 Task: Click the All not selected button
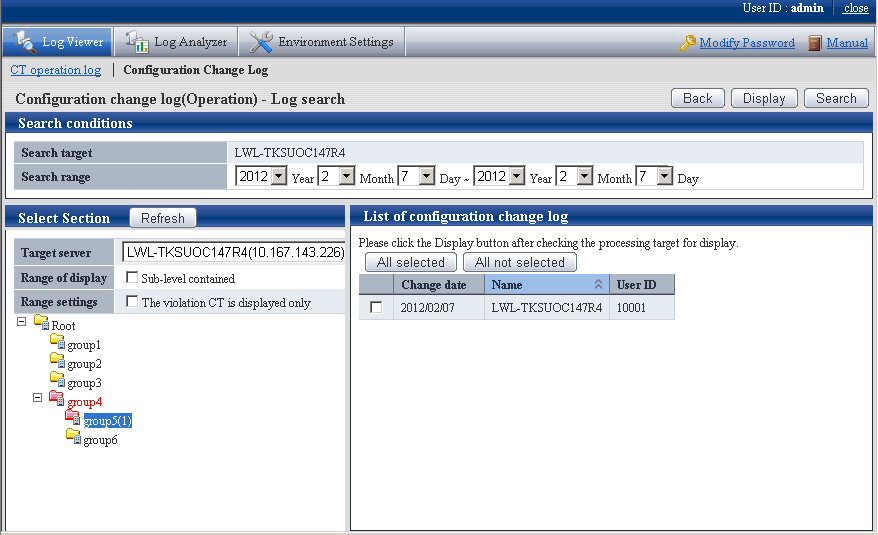pyautogui.click(x=520, y=262)
